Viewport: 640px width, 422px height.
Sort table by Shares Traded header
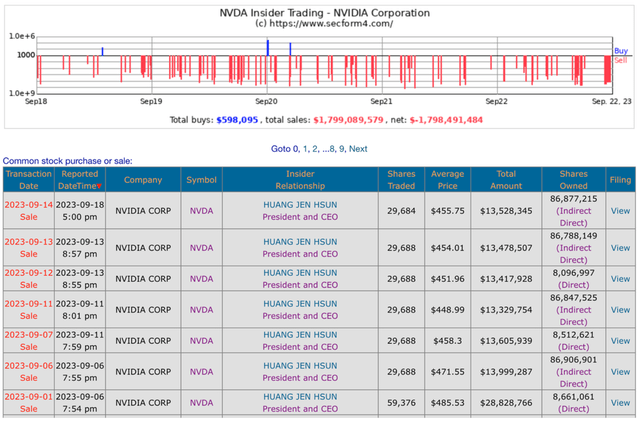(x=401, y=180)
